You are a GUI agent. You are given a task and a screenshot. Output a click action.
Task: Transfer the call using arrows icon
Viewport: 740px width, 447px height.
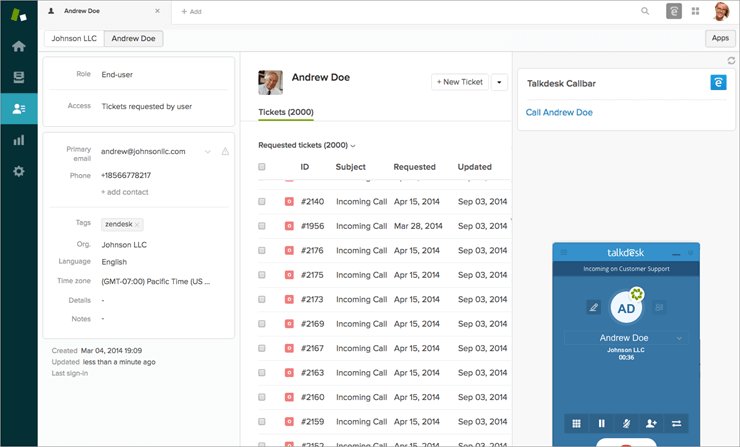click(x=677, y=423)
